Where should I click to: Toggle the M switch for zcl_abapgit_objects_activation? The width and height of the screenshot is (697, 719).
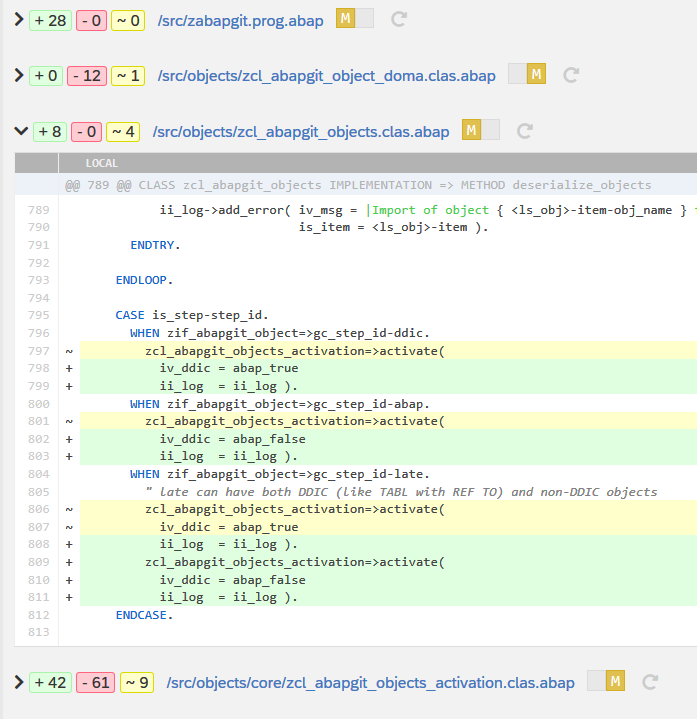pyautogui.click(x=606, y=681)
